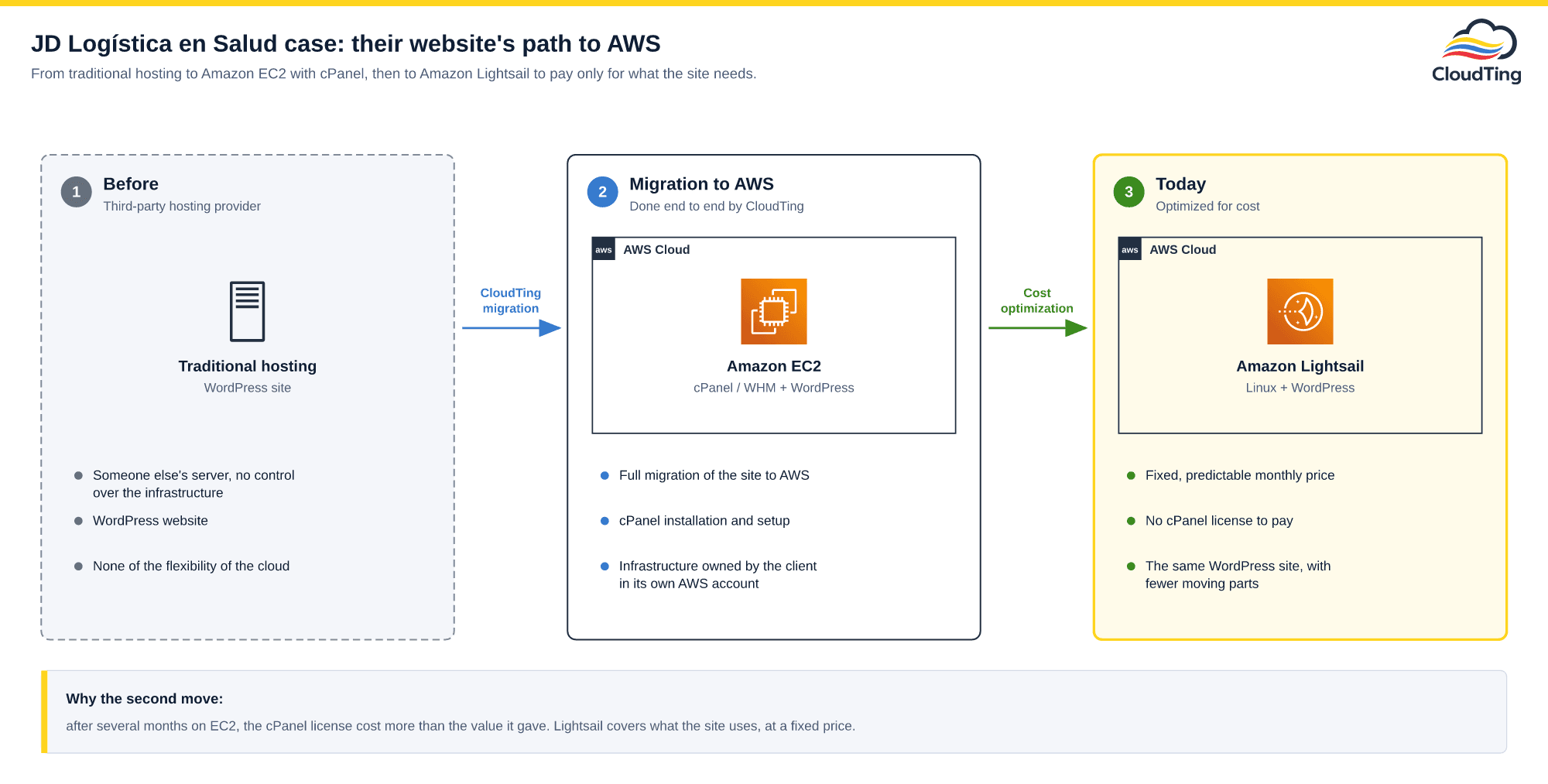Screen dimensions: 1548x784
Task: Click the subtitle starting "From traditional hosting to Amazon EC2"
Action: (394, 74)
